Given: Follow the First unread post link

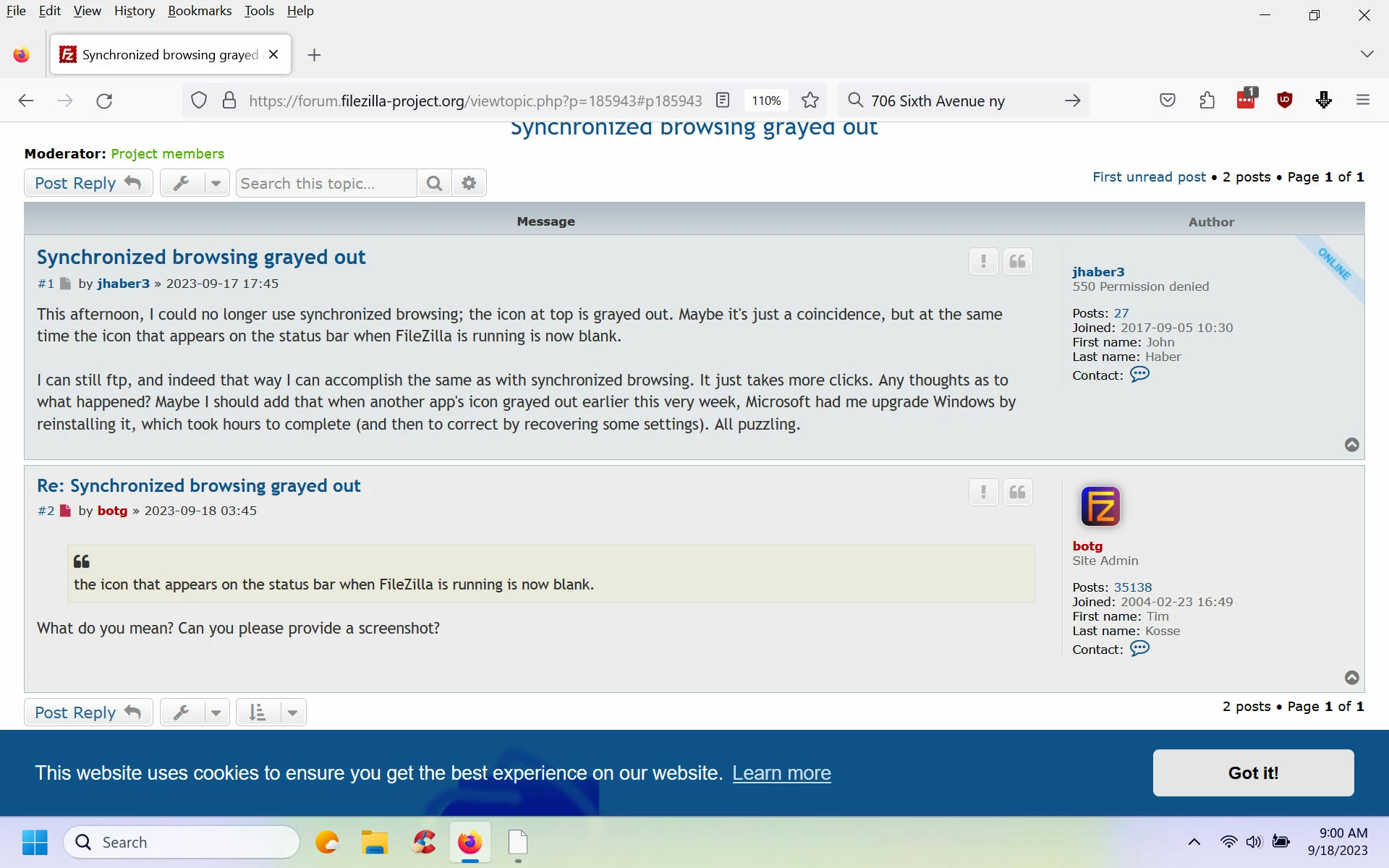Looking at the screenshot, I should tap(1149, 177).
